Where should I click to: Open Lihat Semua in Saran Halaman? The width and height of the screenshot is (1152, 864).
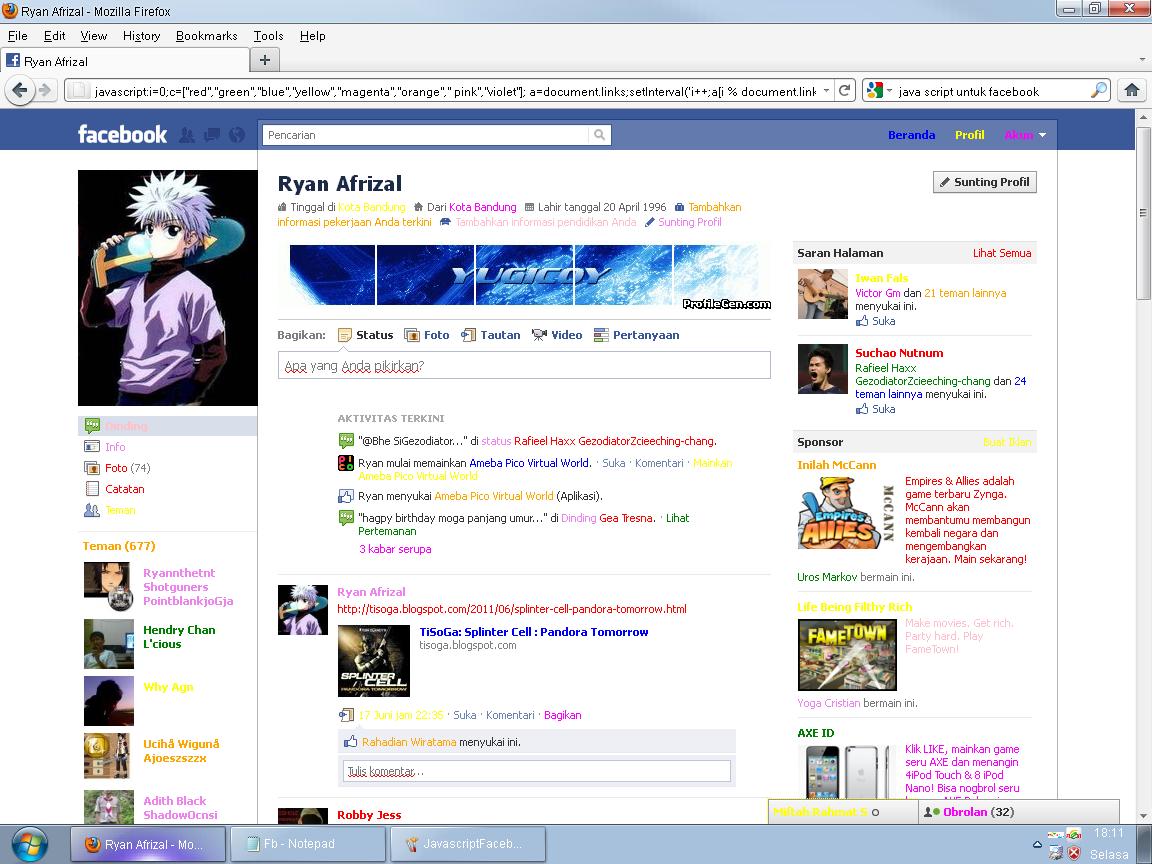1002,253
